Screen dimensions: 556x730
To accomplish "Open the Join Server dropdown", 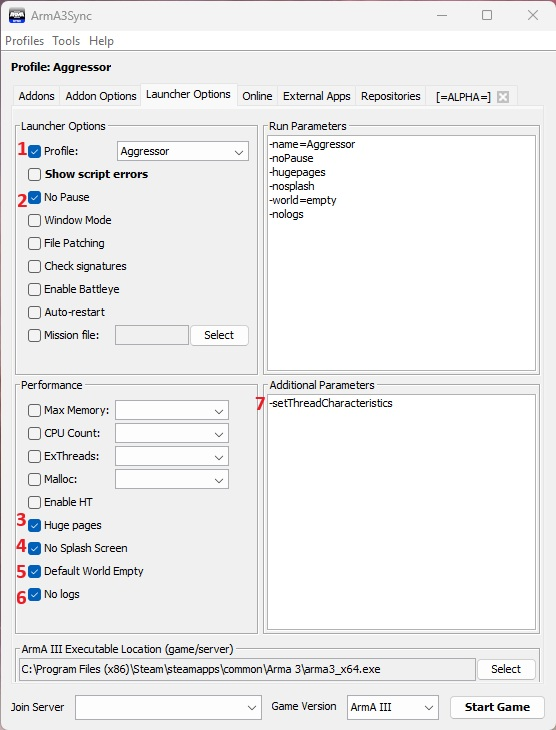I will click(168, 707).
